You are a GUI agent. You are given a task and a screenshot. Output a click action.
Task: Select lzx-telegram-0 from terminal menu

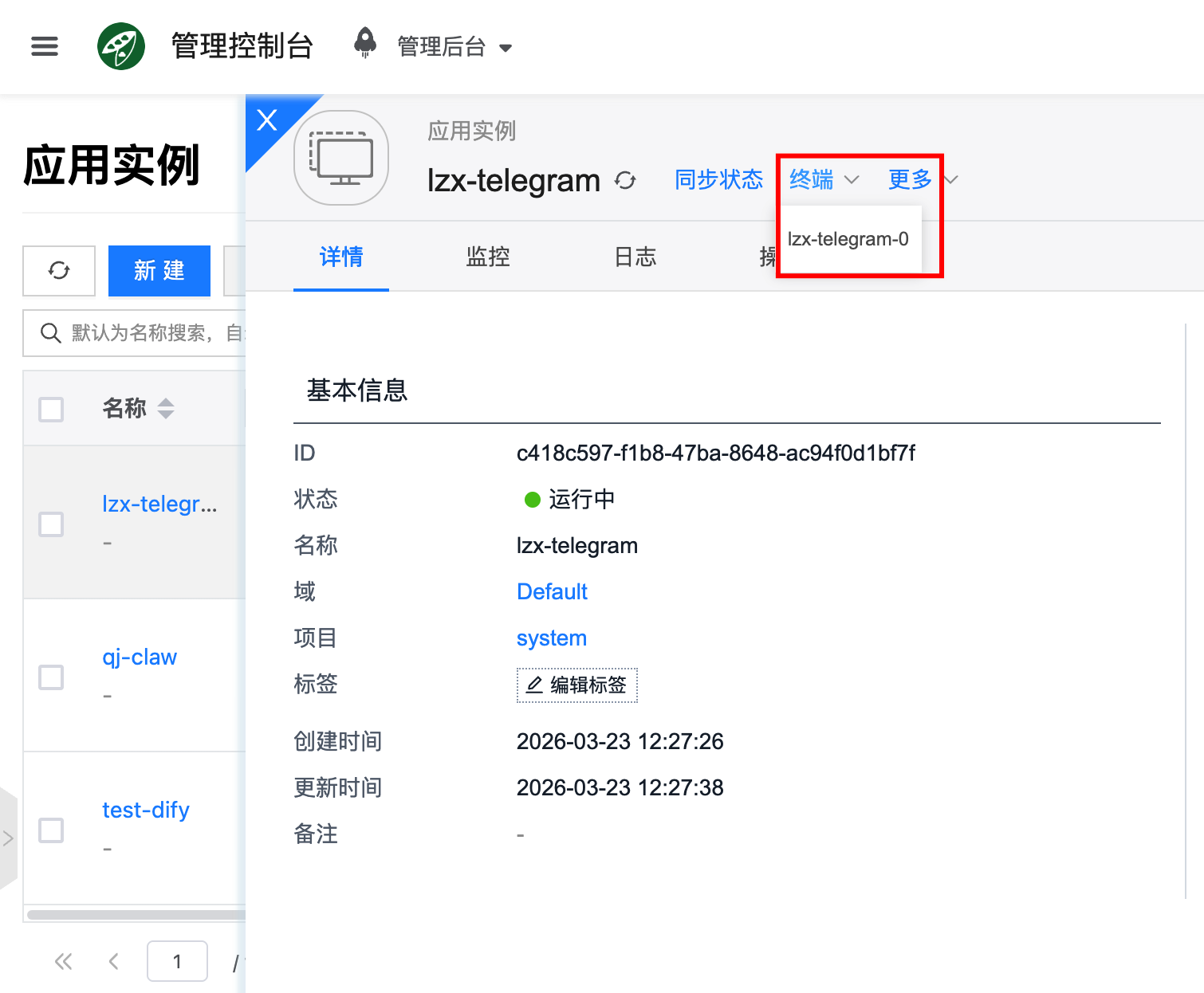848,239
